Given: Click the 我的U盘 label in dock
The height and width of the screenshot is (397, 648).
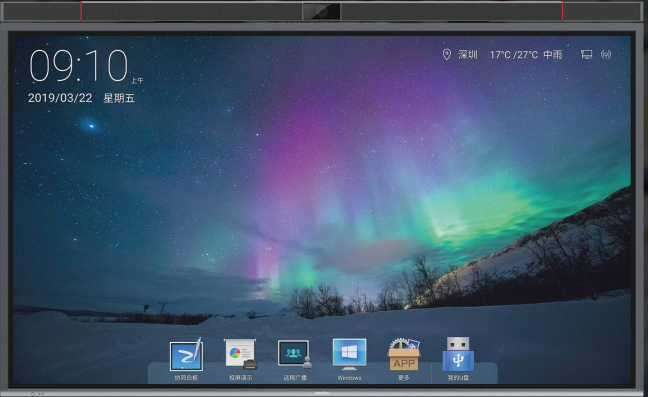Looking at the screenshot, I should pos(458,378).
